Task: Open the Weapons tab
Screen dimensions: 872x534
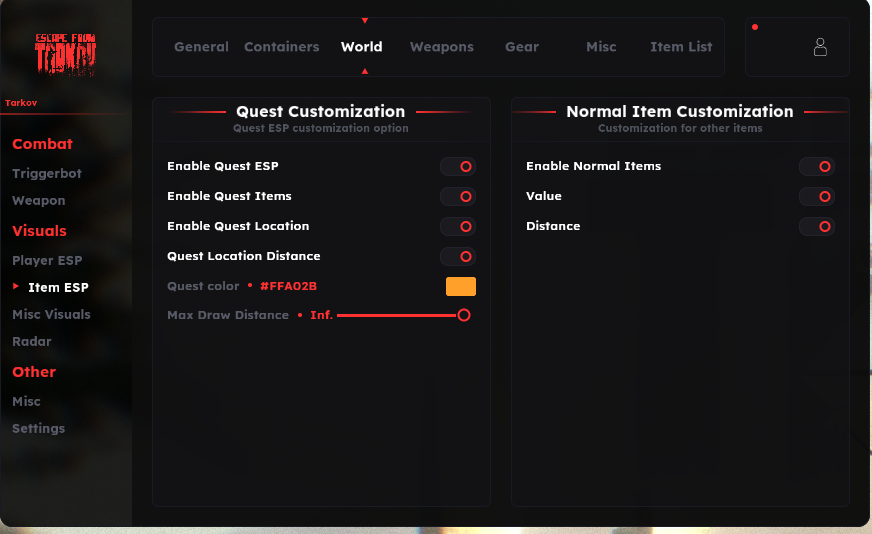Action: click(441, 47)
